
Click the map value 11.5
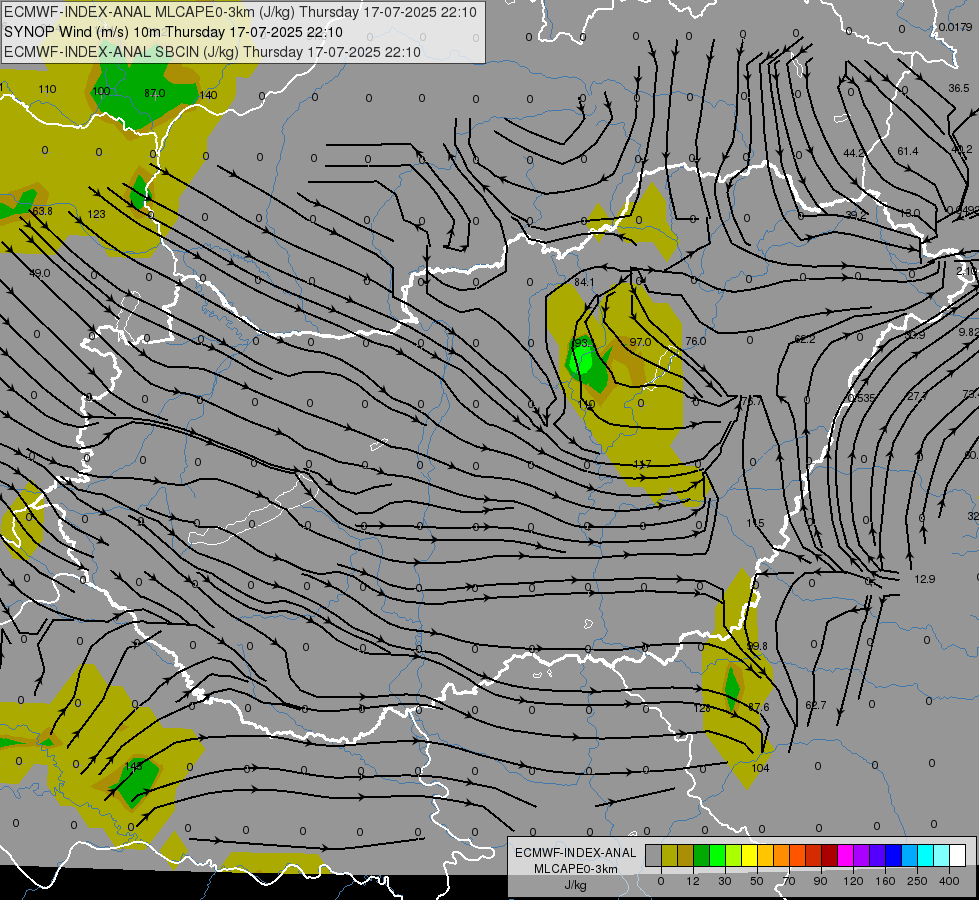755,523
